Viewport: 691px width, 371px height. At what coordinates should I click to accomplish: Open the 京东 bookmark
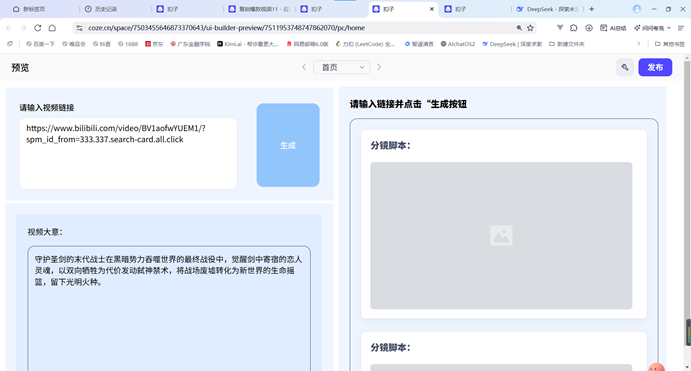point(154,44)
